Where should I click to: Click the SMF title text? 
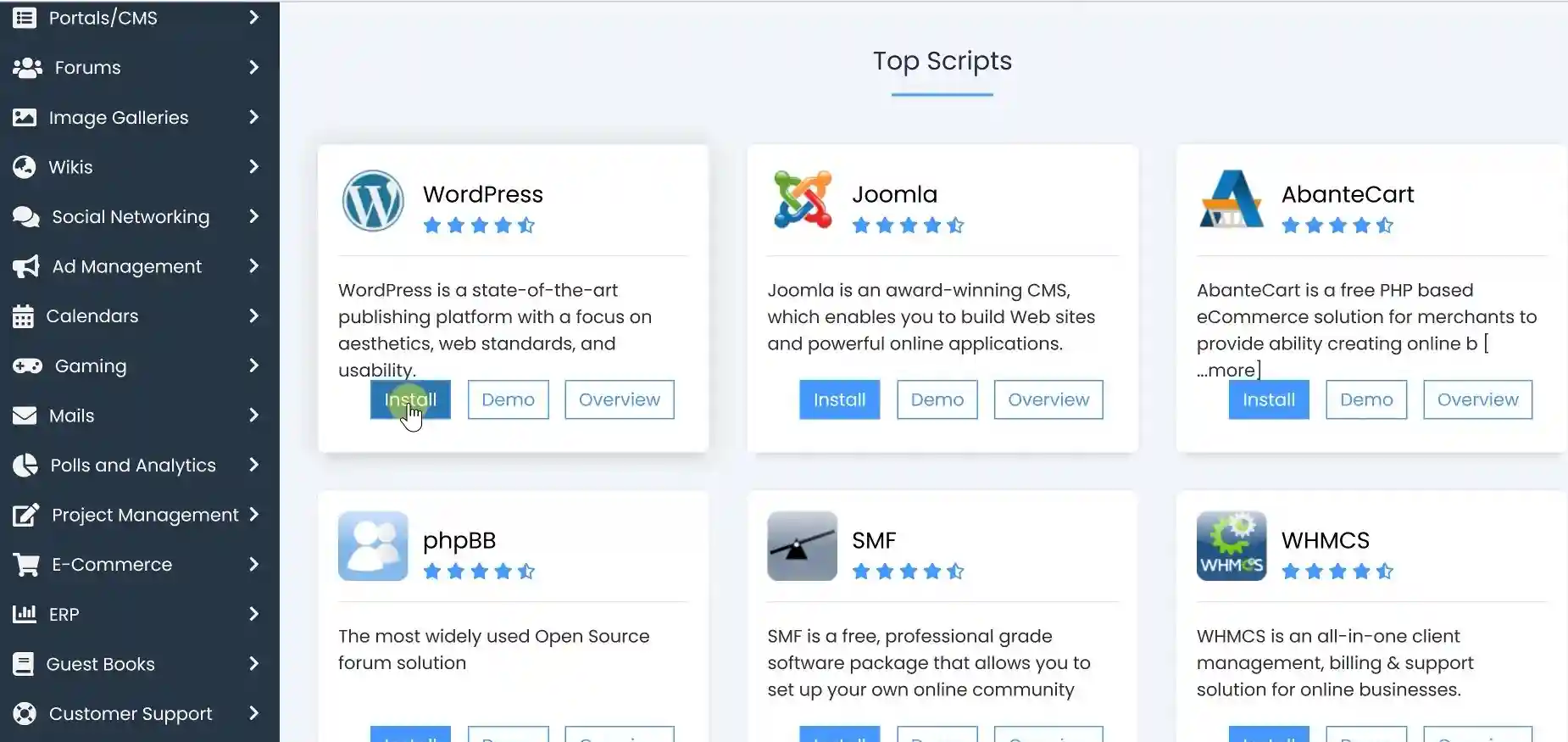pos(874,540)
